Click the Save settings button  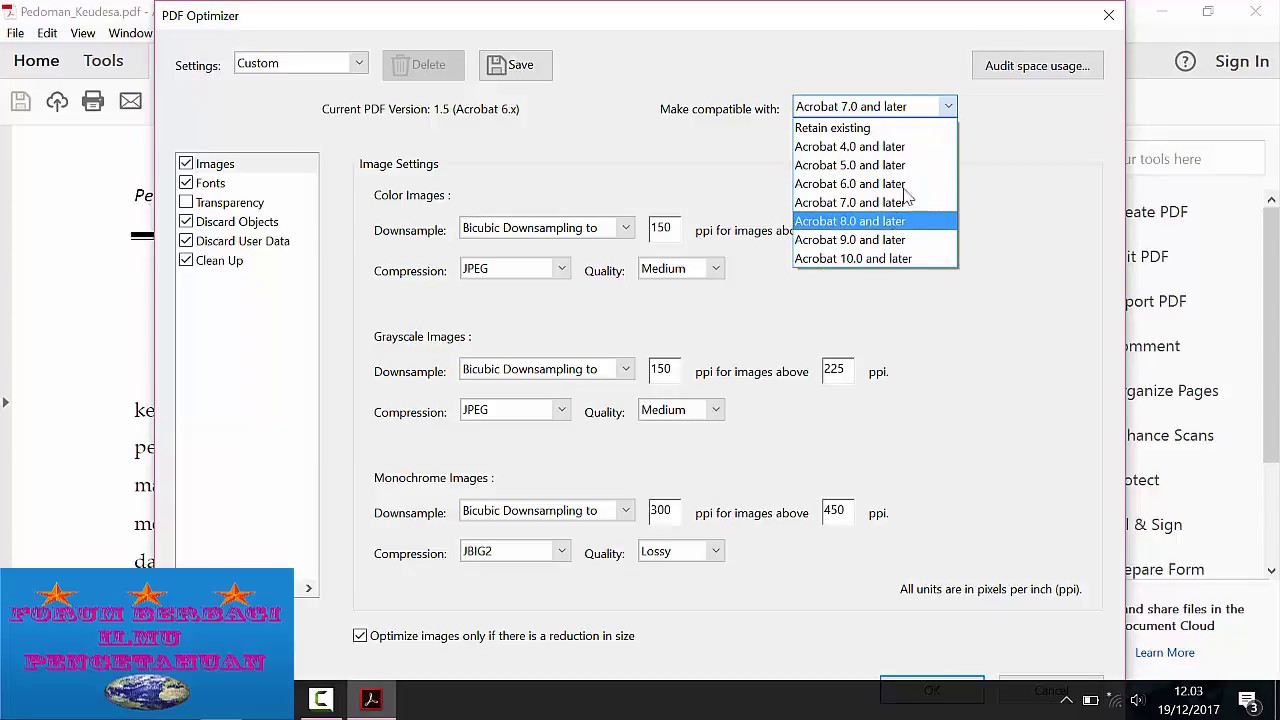point(515,65)
